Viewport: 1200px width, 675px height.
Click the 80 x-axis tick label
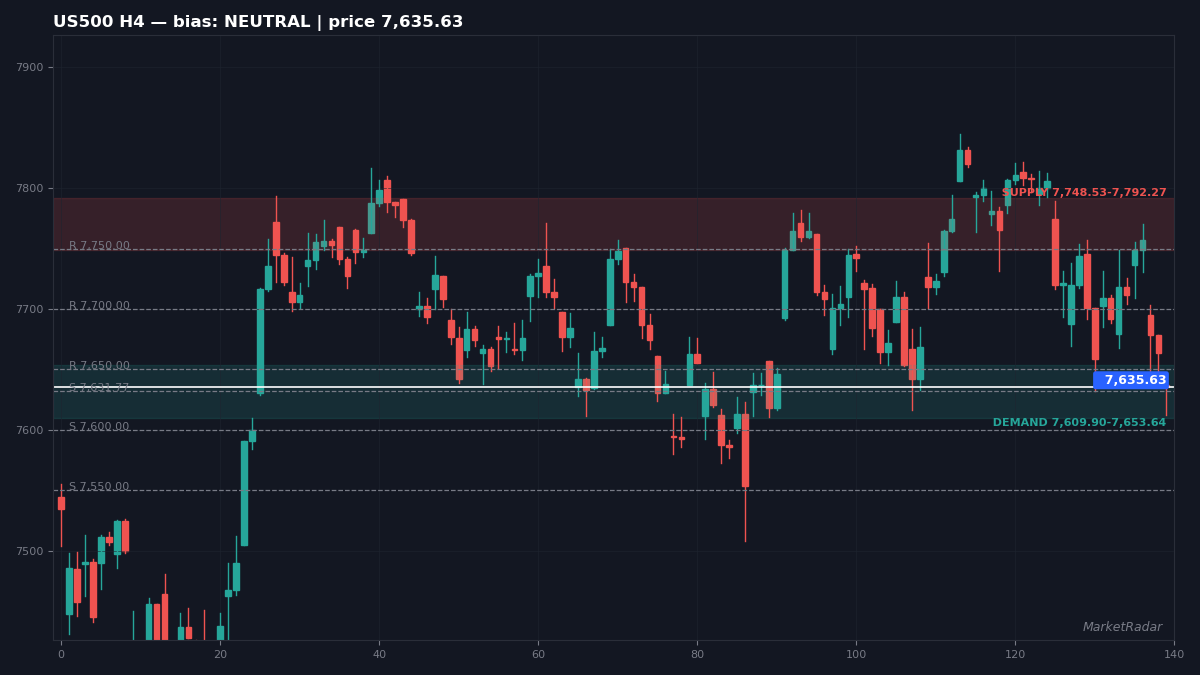point(697,655)
